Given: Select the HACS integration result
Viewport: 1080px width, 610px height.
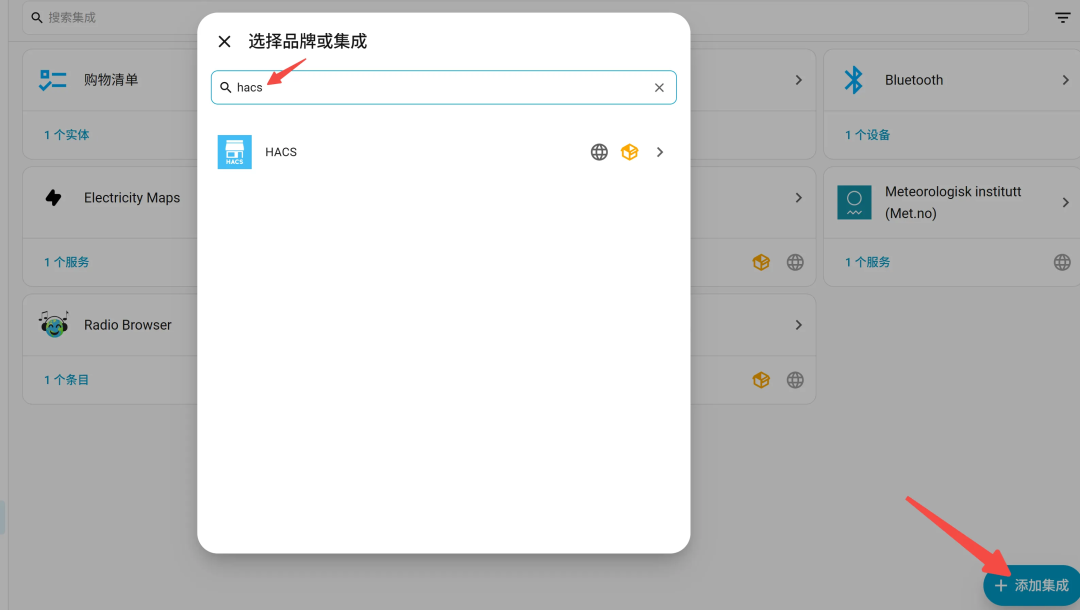Looking at the screenshot, I should (444, 152).
